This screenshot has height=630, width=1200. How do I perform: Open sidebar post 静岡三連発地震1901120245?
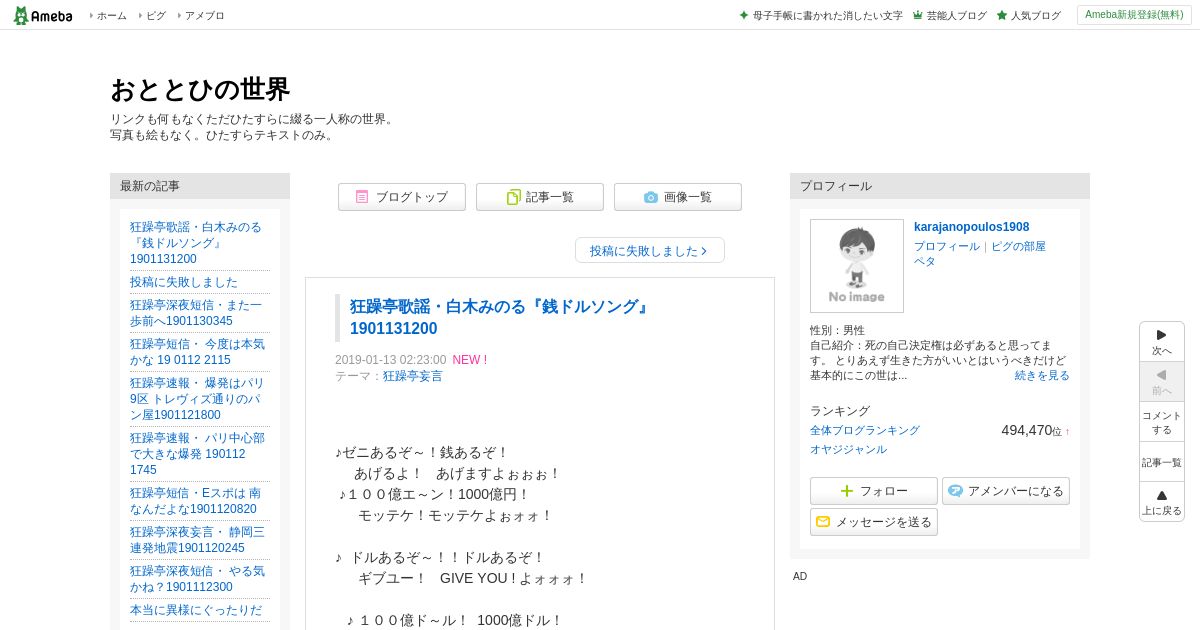coord(197,540)
